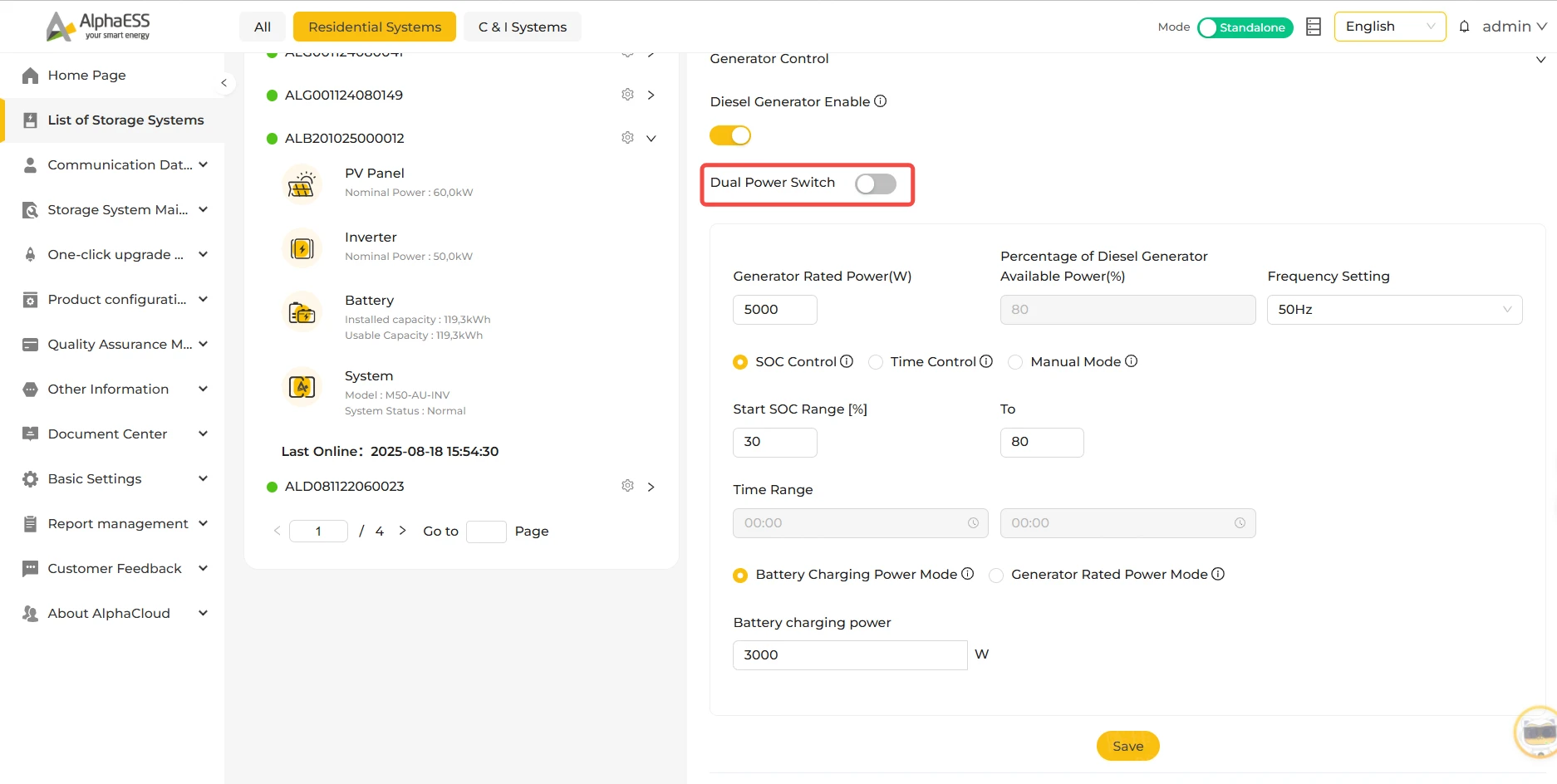Open the admin user menu
Screen dimensions: 1557x784
tap(1514, 27)
